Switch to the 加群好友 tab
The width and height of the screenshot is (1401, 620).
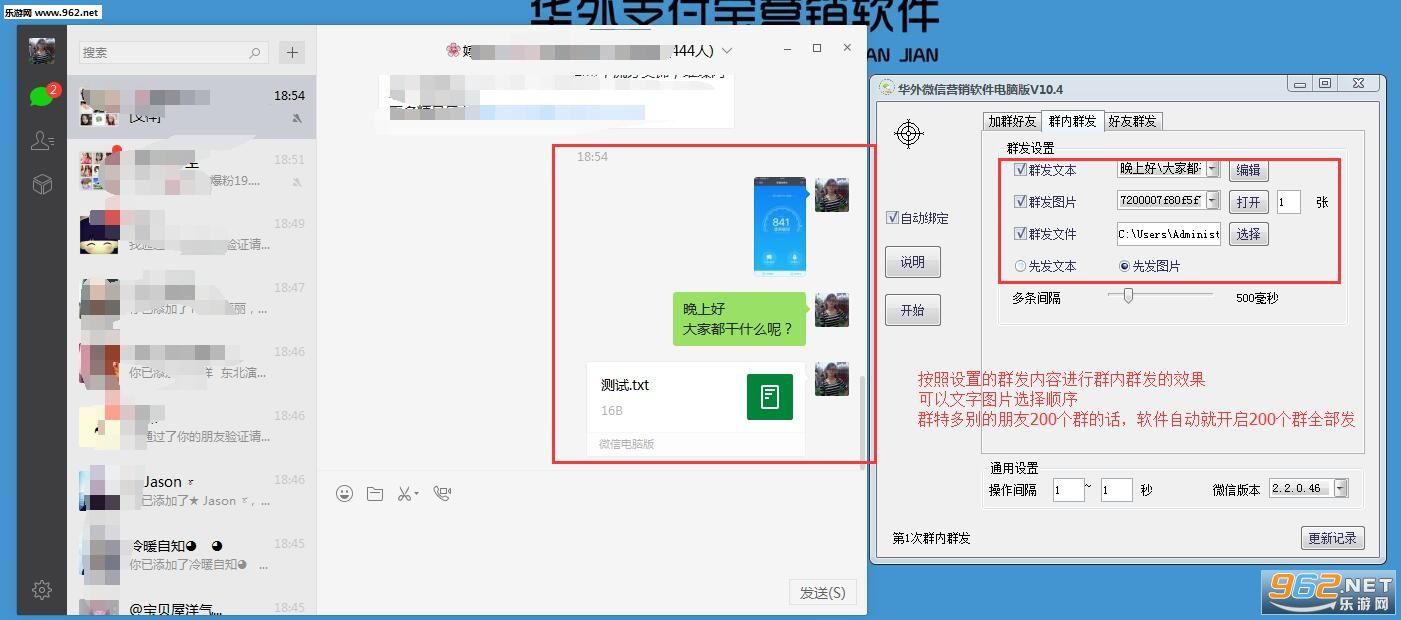[1012, 121]
